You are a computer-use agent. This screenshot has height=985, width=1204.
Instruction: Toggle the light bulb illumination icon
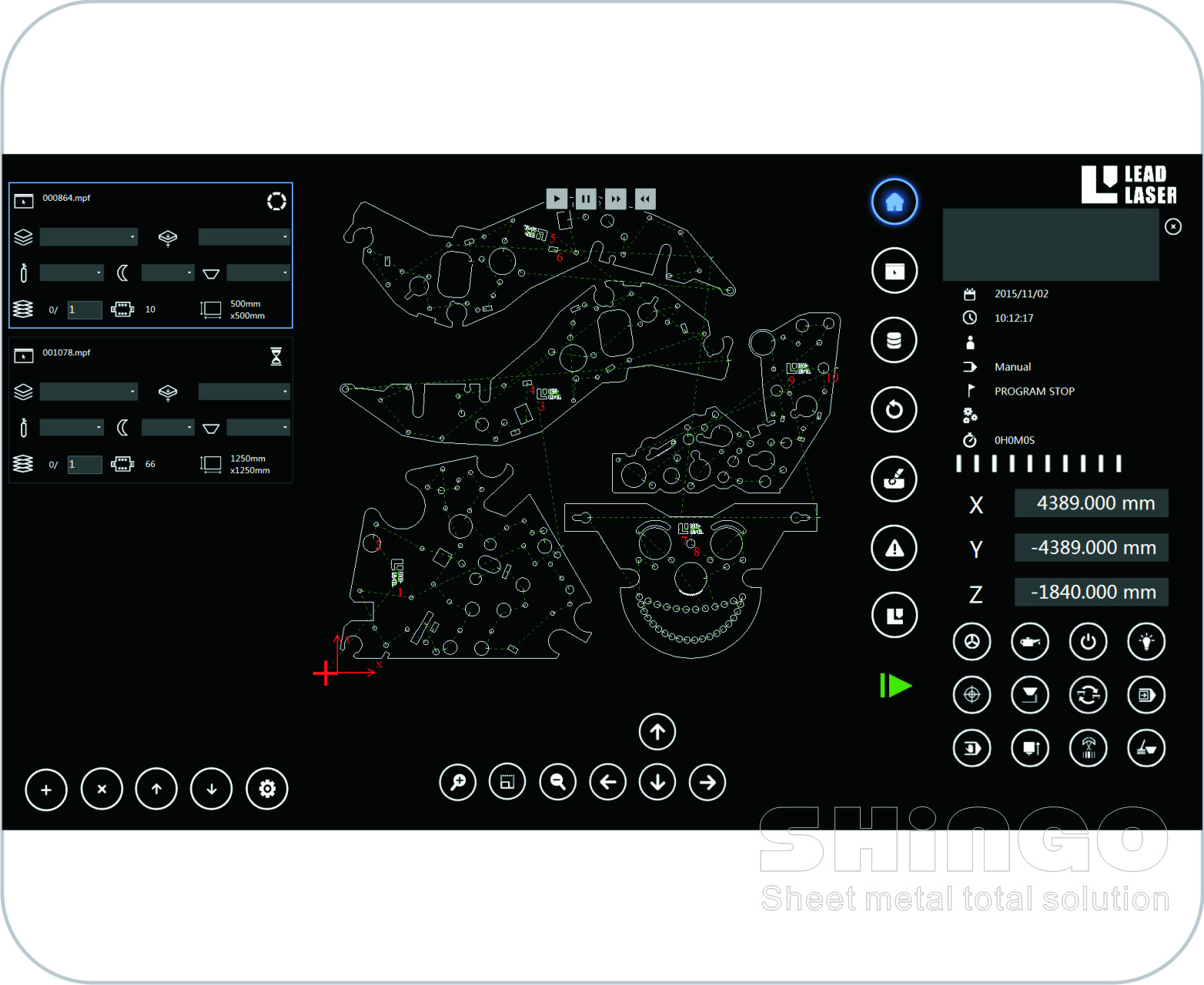(1146, 641)
